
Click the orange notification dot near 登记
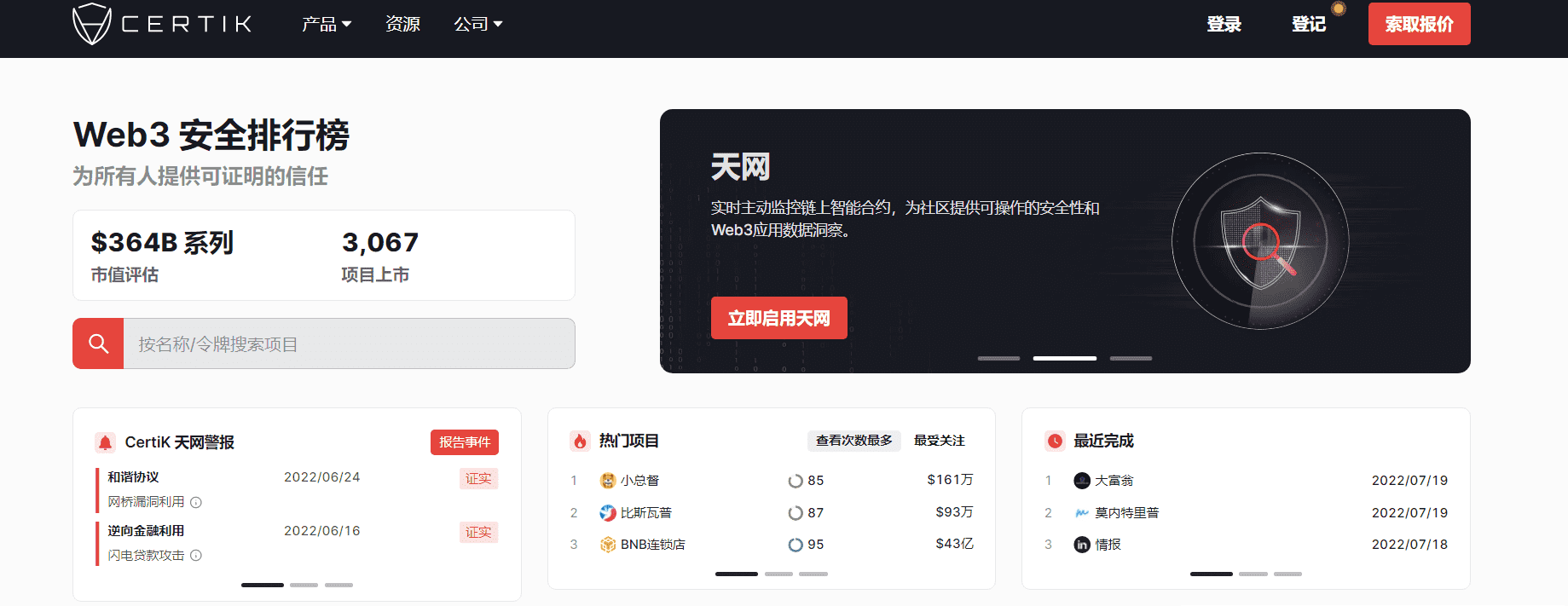pos(1339,9)
